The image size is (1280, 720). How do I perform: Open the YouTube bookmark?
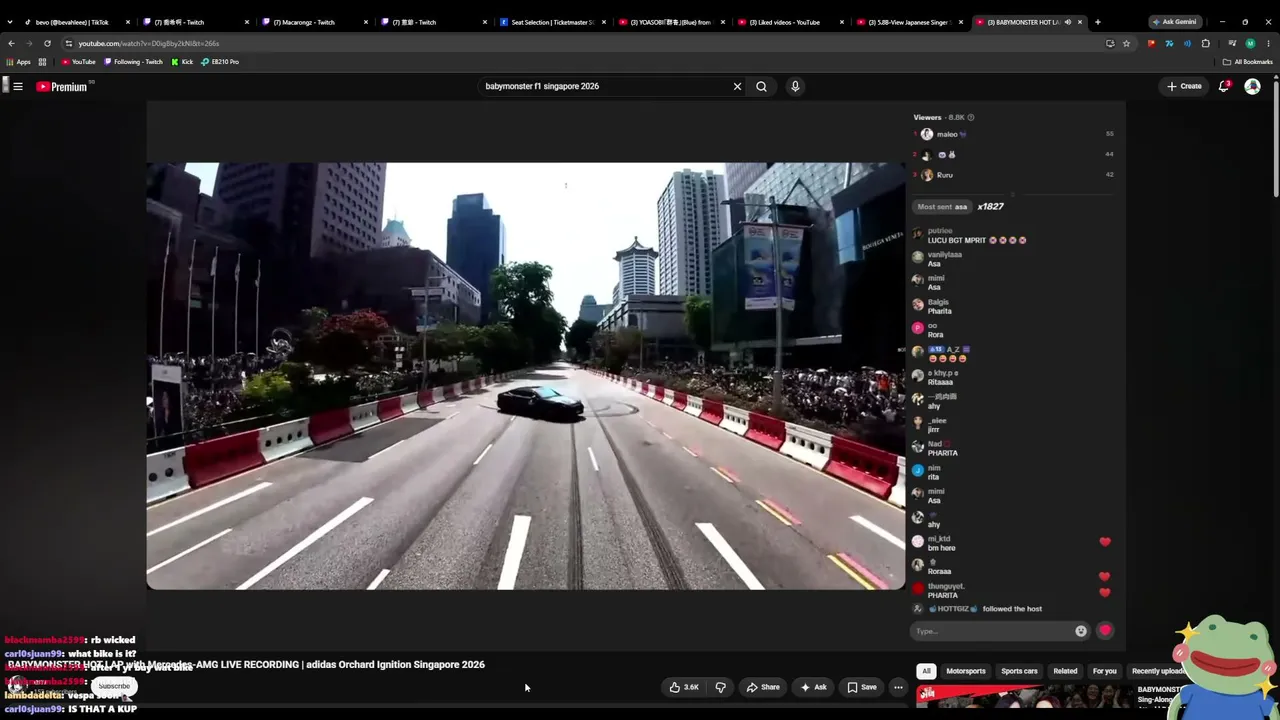[x=78, y=62]
